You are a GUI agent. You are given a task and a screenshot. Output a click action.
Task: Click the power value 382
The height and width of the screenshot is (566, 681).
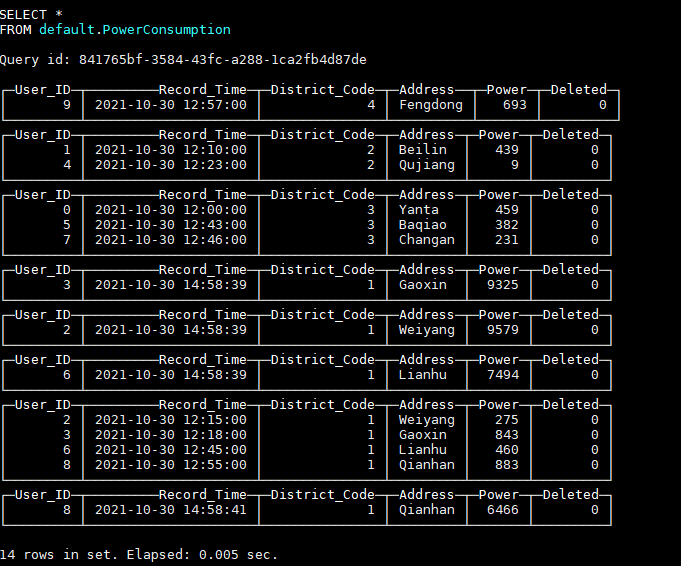tap(507, 225)
